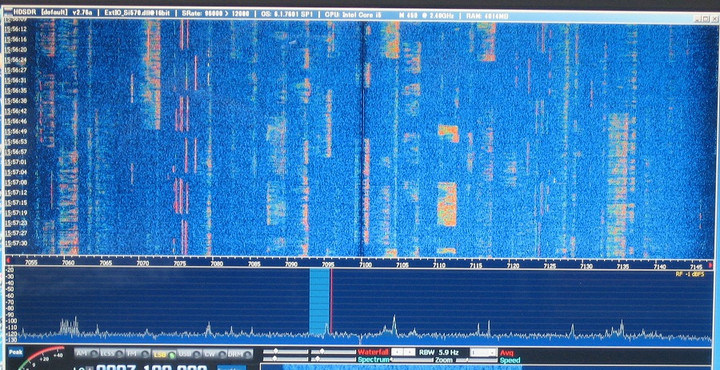The width and height of the screenshot is (720, 370).
Task: Toggle the Peak button beside S-meter
Action: click(x=15, y=352)
